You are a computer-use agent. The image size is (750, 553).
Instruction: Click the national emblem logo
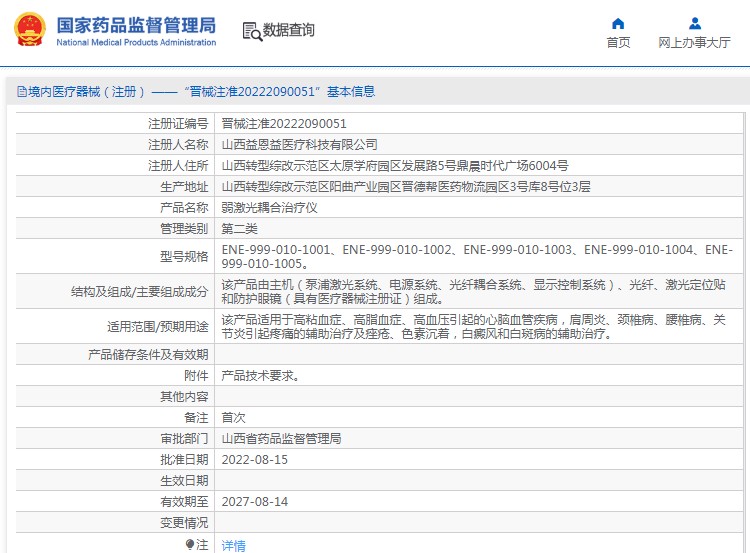pos(30,29)
